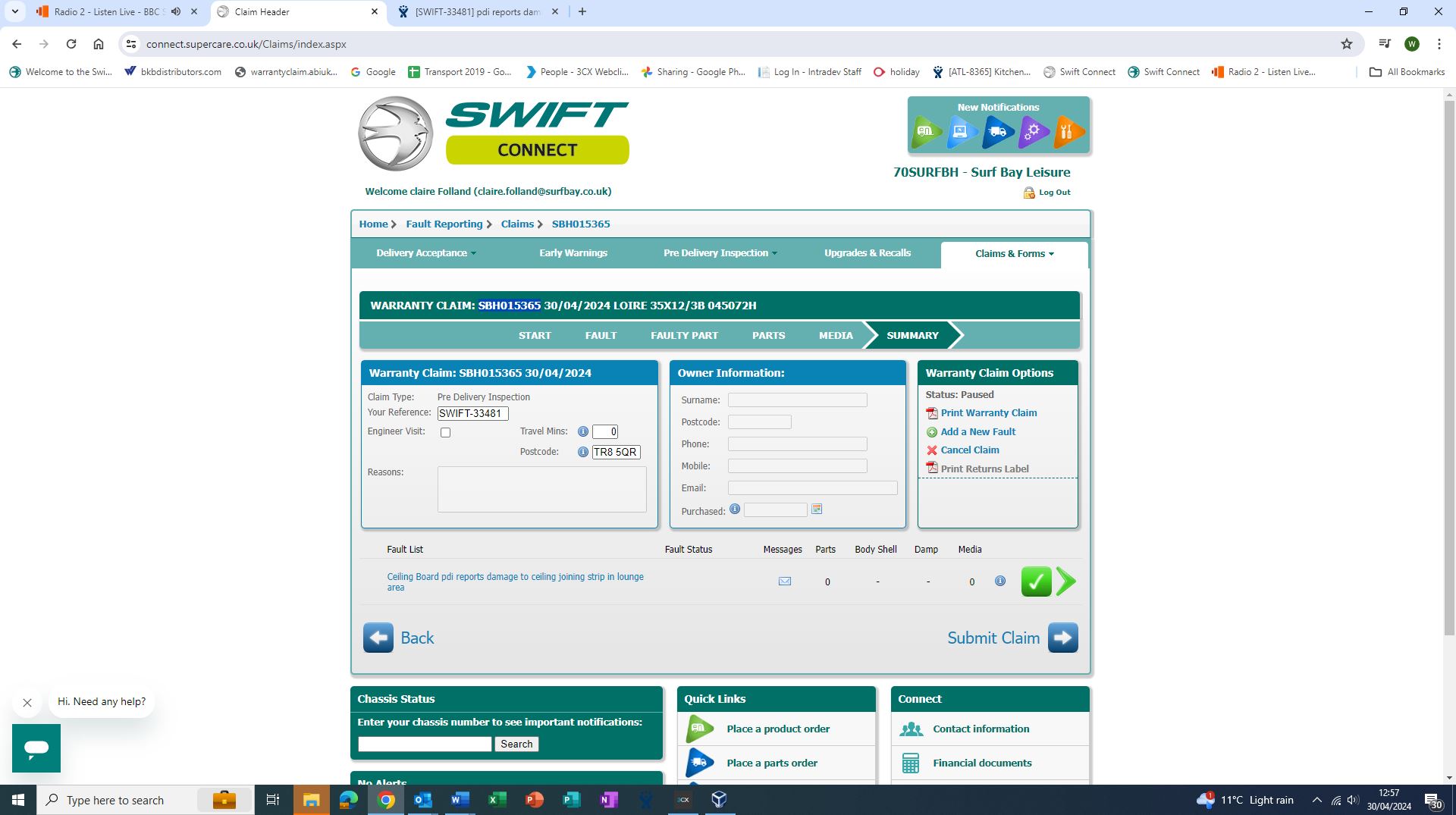Image resolution: width=1456 pixels, height=815 pixels.
Task: Go to the START claim step
Action: point(535,335)
